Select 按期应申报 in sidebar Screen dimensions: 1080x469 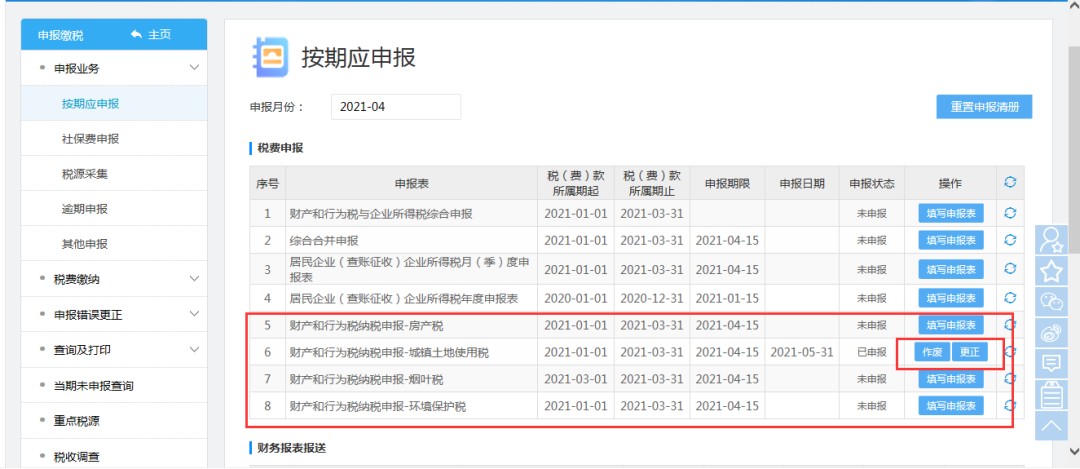tap(114, 104)
